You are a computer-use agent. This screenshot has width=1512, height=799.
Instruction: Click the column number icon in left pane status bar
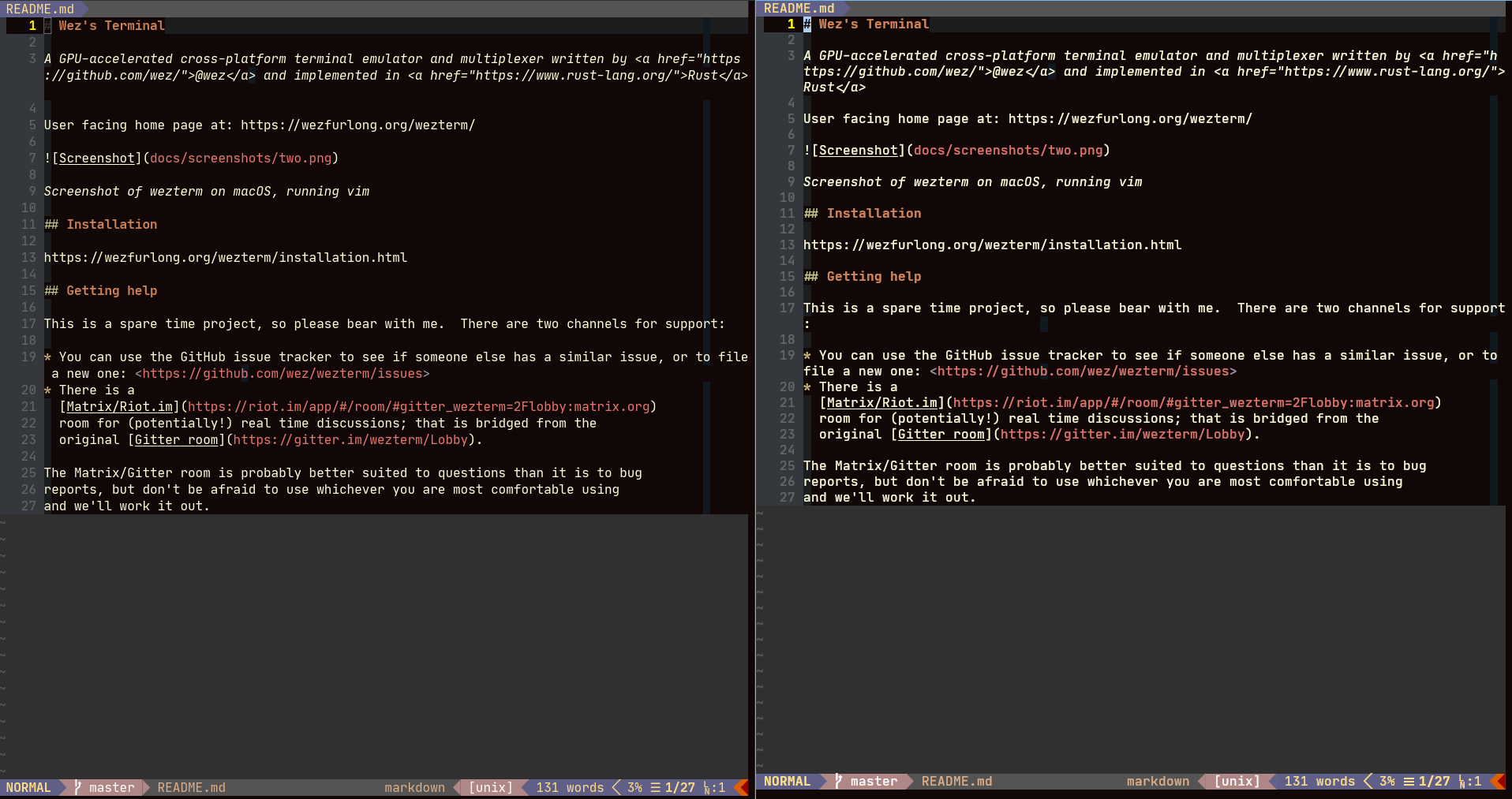707,787
